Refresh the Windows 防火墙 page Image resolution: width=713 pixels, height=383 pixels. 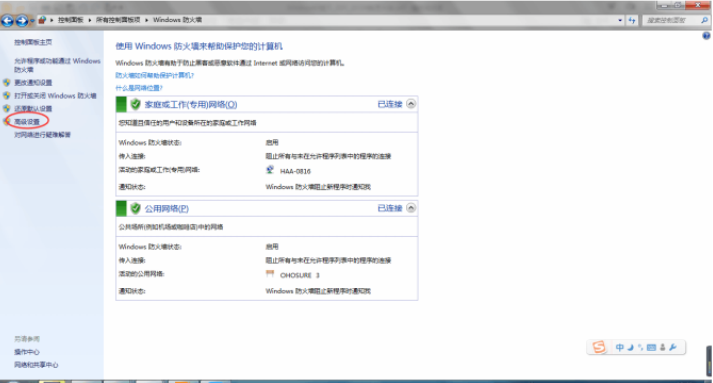click(x=632, y=20)
